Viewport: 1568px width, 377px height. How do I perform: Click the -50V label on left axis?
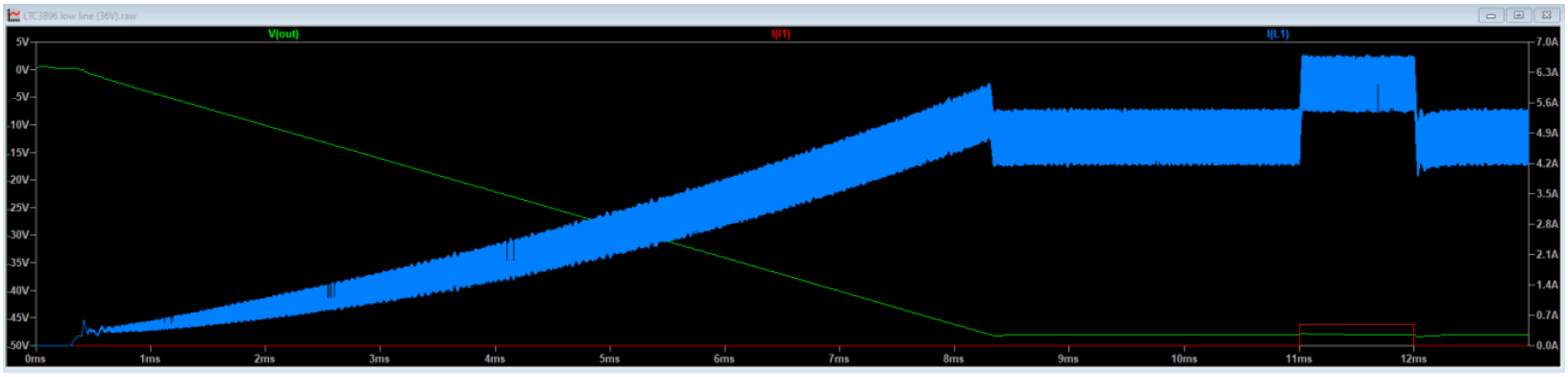pos(18,345)
